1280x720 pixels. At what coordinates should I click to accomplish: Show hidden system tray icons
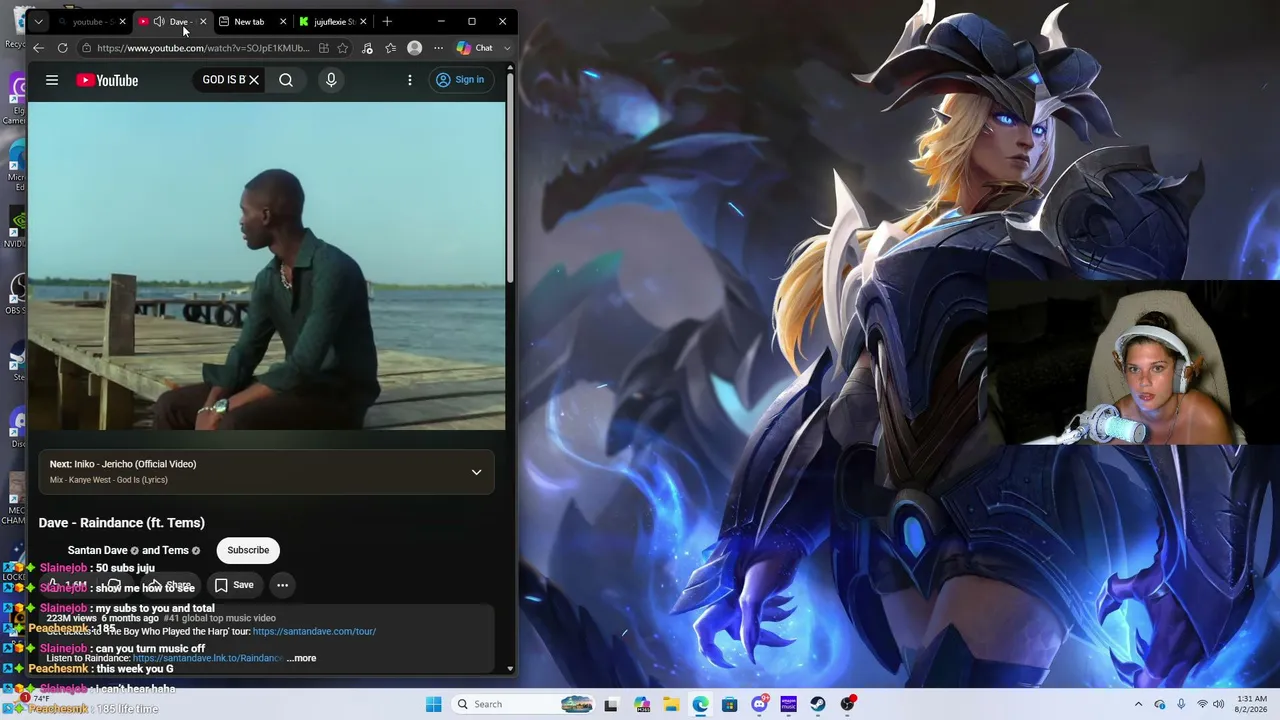click(x=1138, y=704)
